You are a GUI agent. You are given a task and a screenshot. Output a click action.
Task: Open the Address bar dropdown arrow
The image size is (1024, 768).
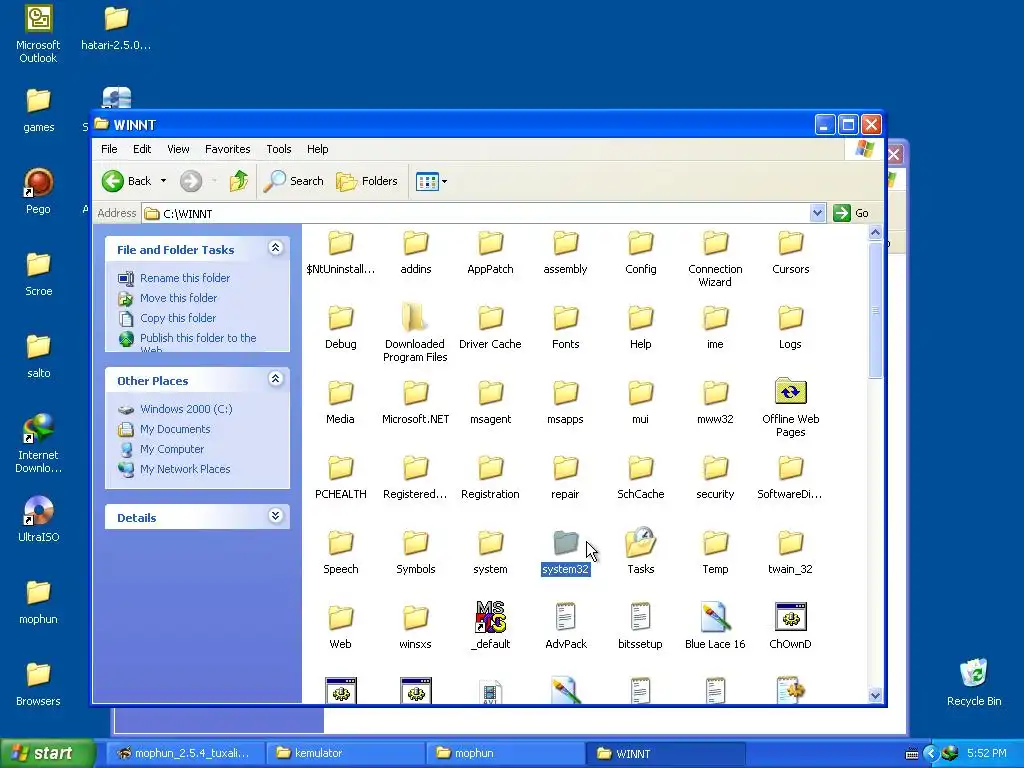click(817, 213)
